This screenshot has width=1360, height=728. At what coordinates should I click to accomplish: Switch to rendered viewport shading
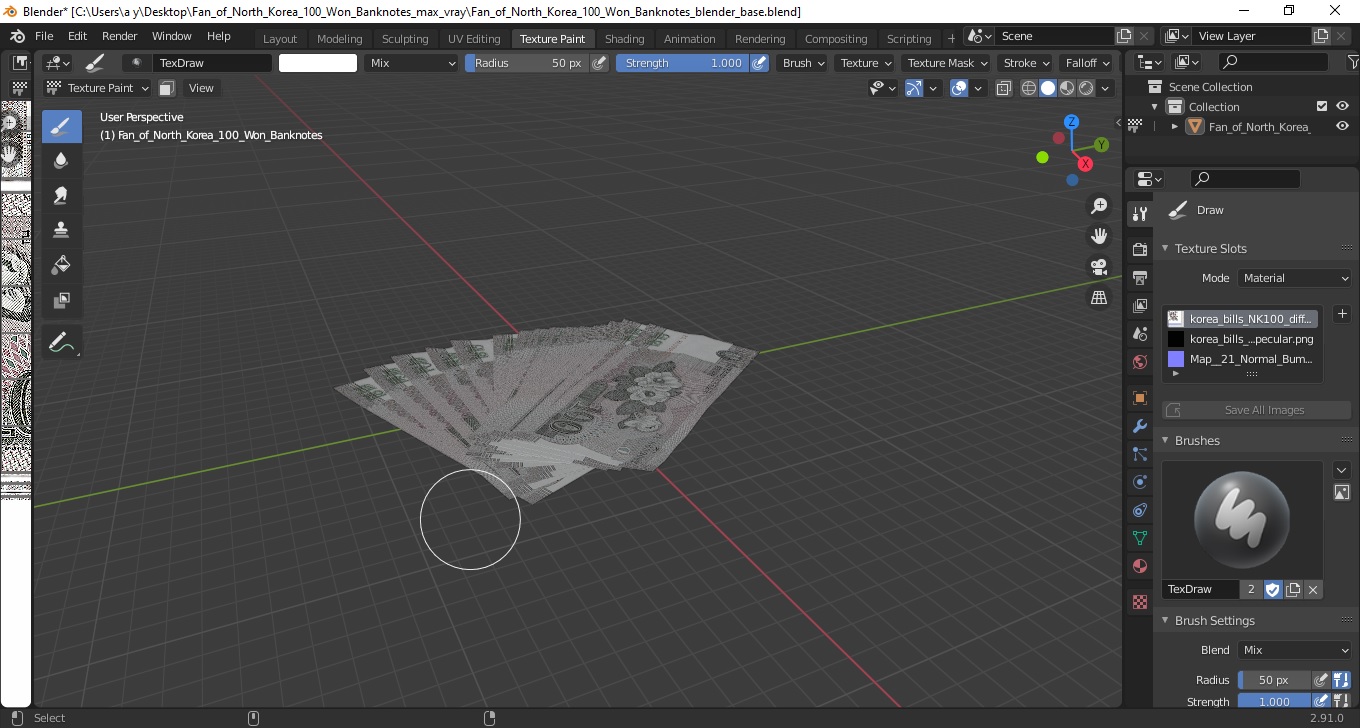point(1086,88)
